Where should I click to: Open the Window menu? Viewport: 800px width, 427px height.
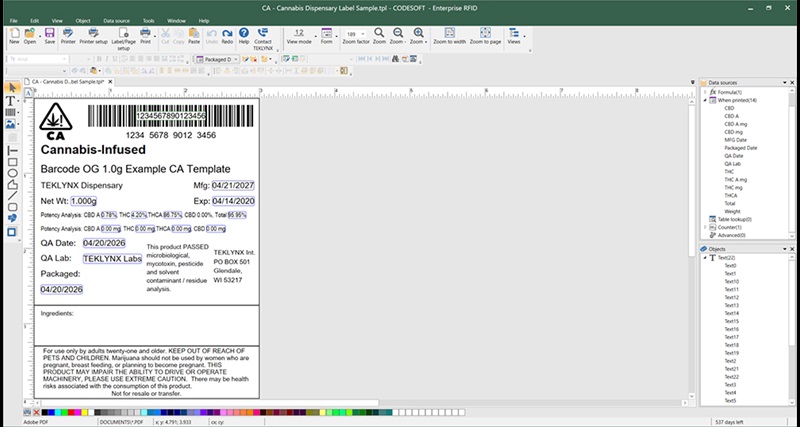(x=177, y=21)
